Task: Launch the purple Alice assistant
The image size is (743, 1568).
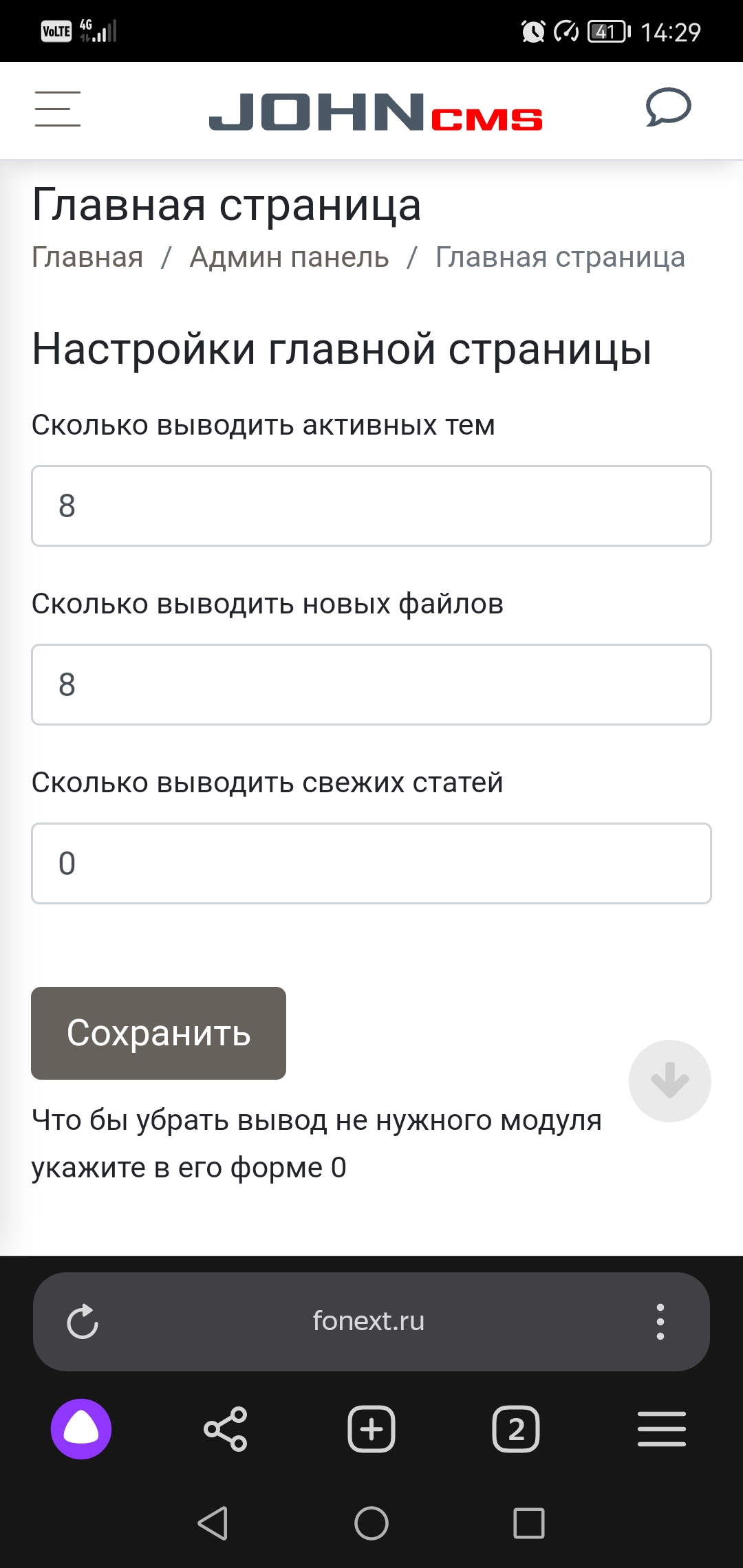Action: (x=81, y=1428)
